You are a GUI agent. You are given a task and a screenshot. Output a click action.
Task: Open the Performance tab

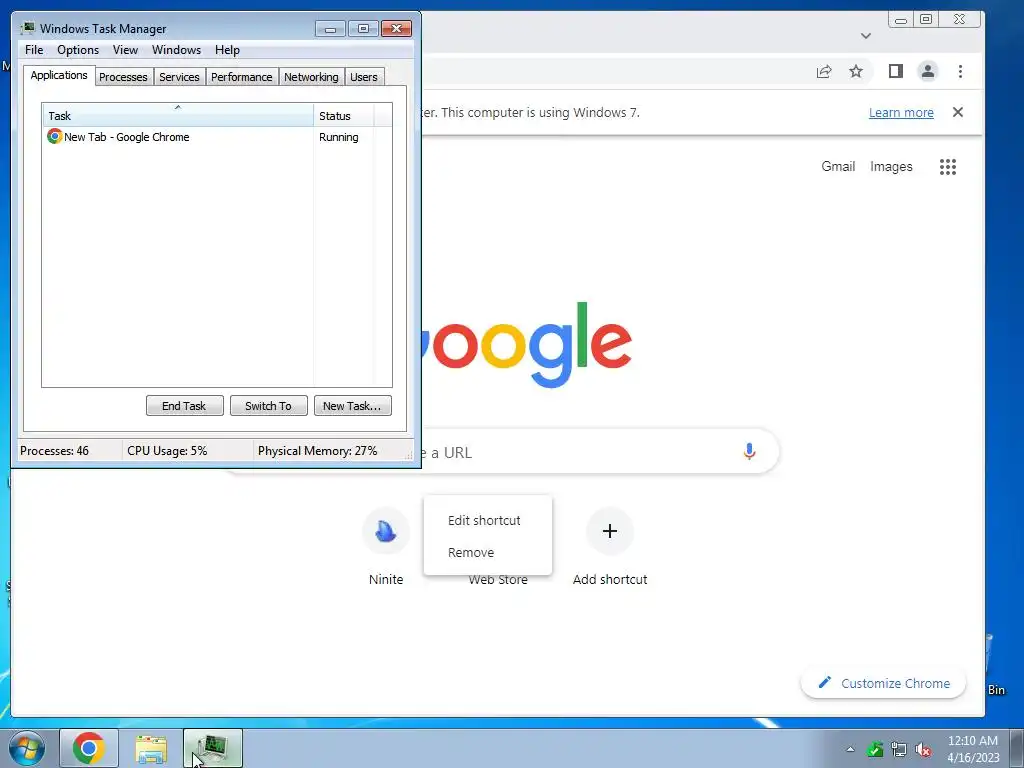tap(242, 77)
